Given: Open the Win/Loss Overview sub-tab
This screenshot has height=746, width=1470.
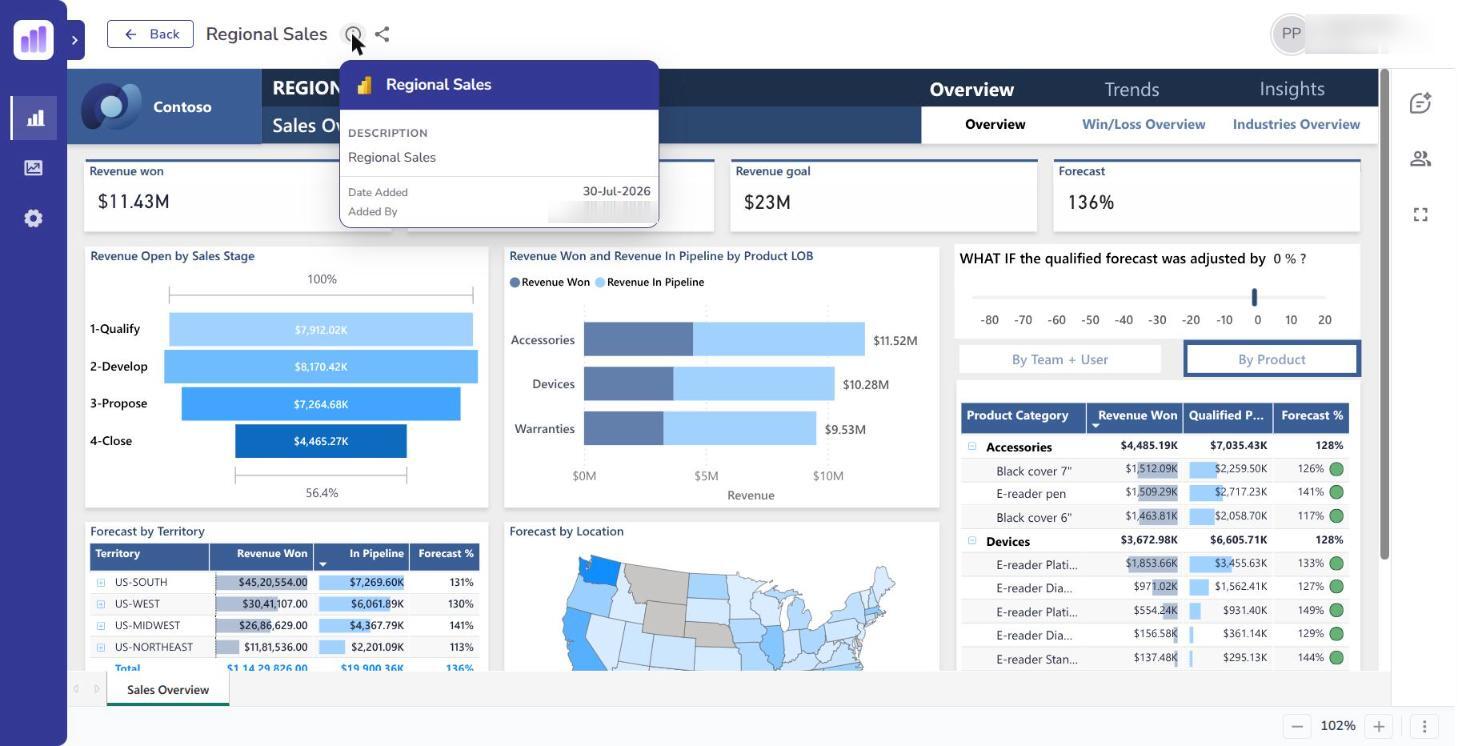Looking at the screenshot, I should pyautogui.click(x=1143, y=125).
